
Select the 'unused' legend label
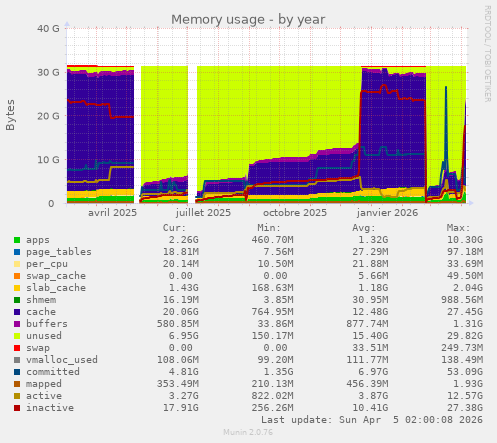[x=44, y=336]
